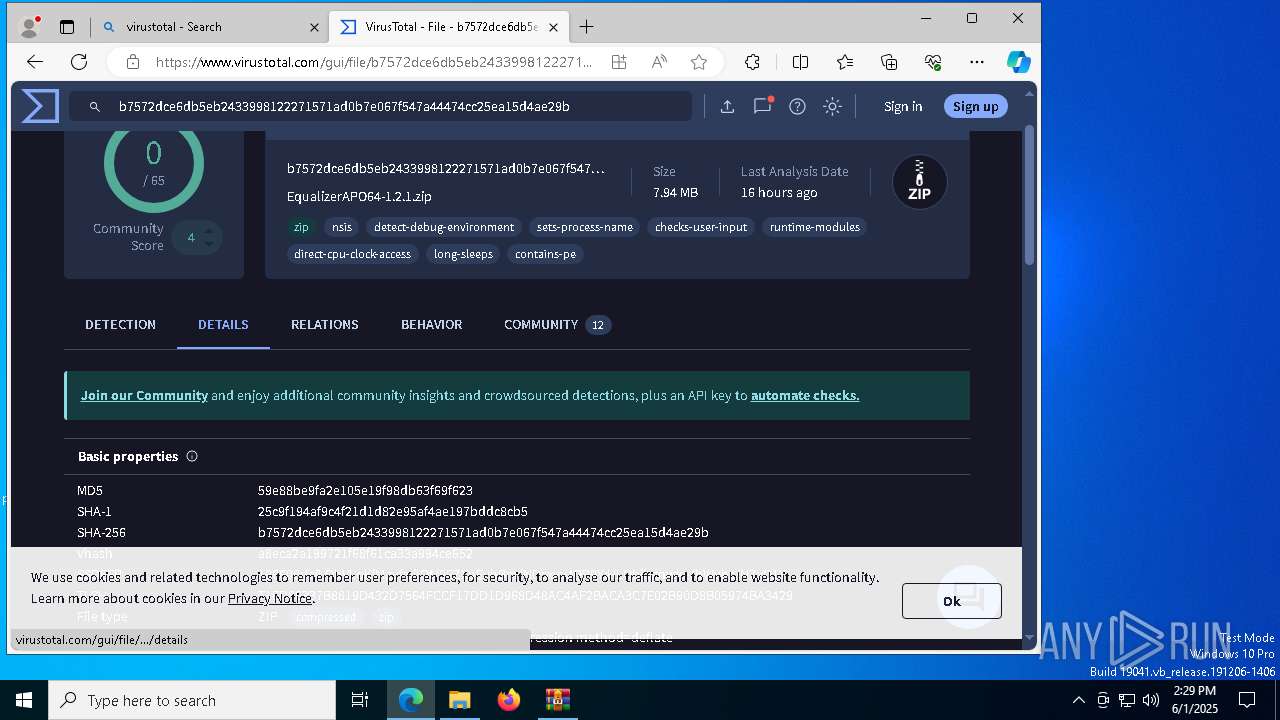The height and width of the screenshot is (720, 1280).
Task: Open the 'Join our Community' link
Action: [144, 395]
